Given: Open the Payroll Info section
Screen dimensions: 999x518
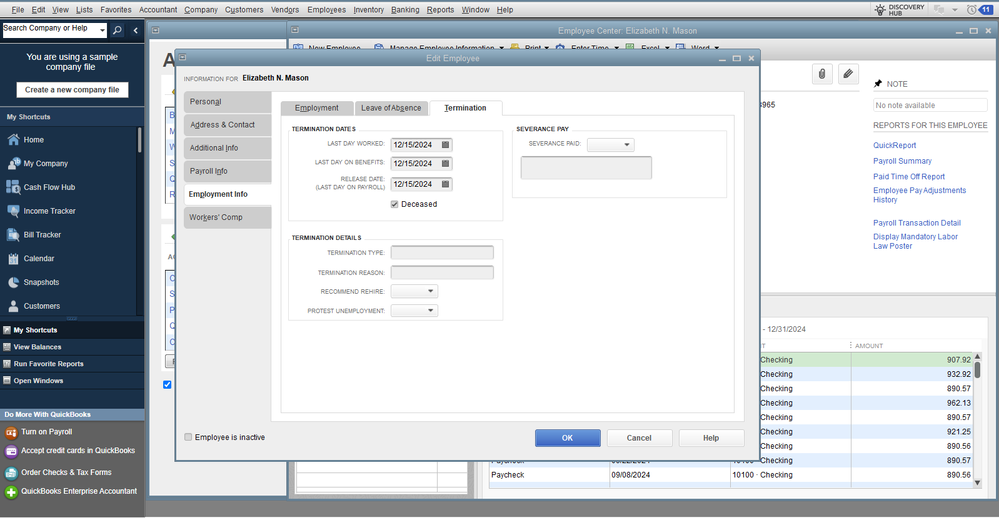Looking at the screenshot, I should tap(227, 171).
